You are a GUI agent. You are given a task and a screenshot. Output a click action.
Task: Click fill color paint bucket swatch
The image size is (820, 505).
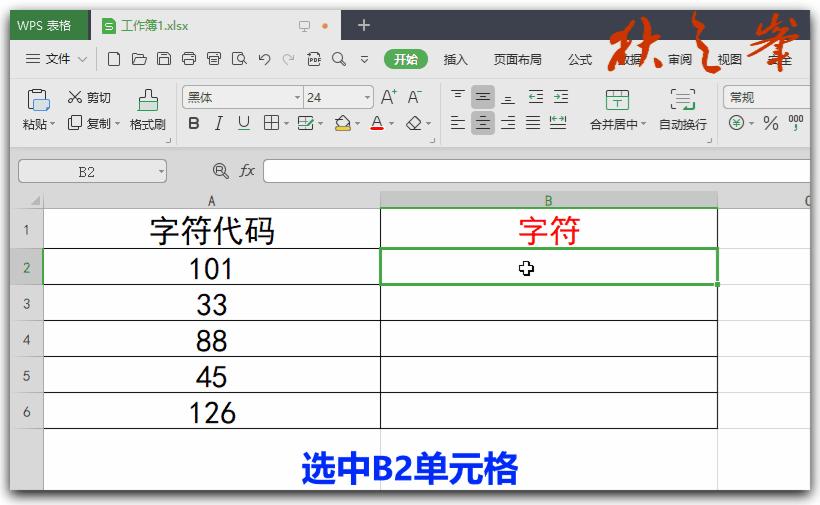click(343, 123)
